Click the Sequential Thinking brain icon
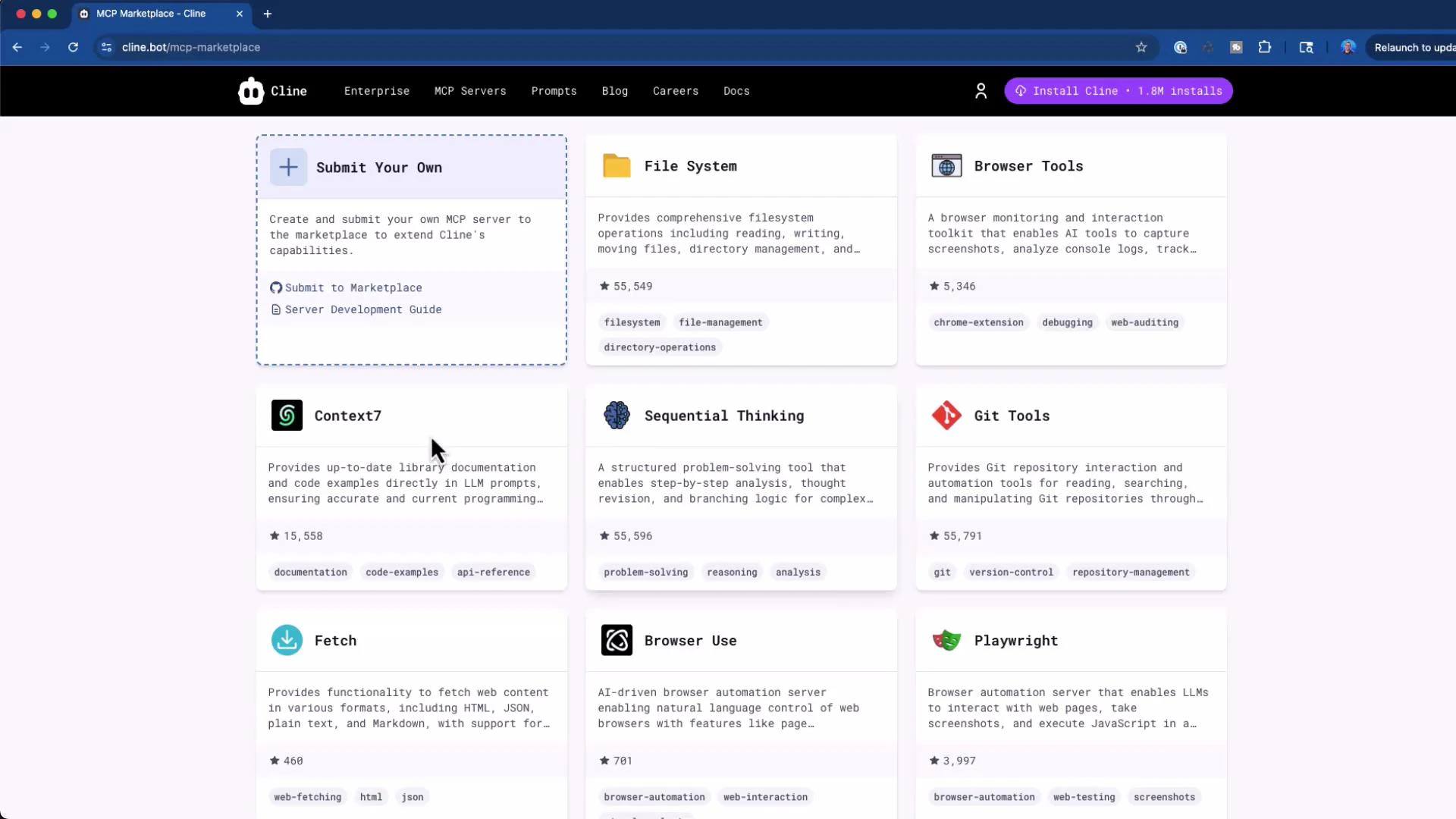The height and width of the screenshot is (819, 1456). [617, 415]
